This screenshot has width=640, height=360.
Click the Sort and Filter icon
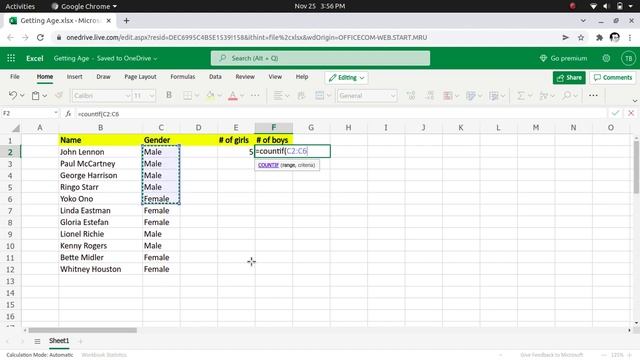tap(543, 96)
